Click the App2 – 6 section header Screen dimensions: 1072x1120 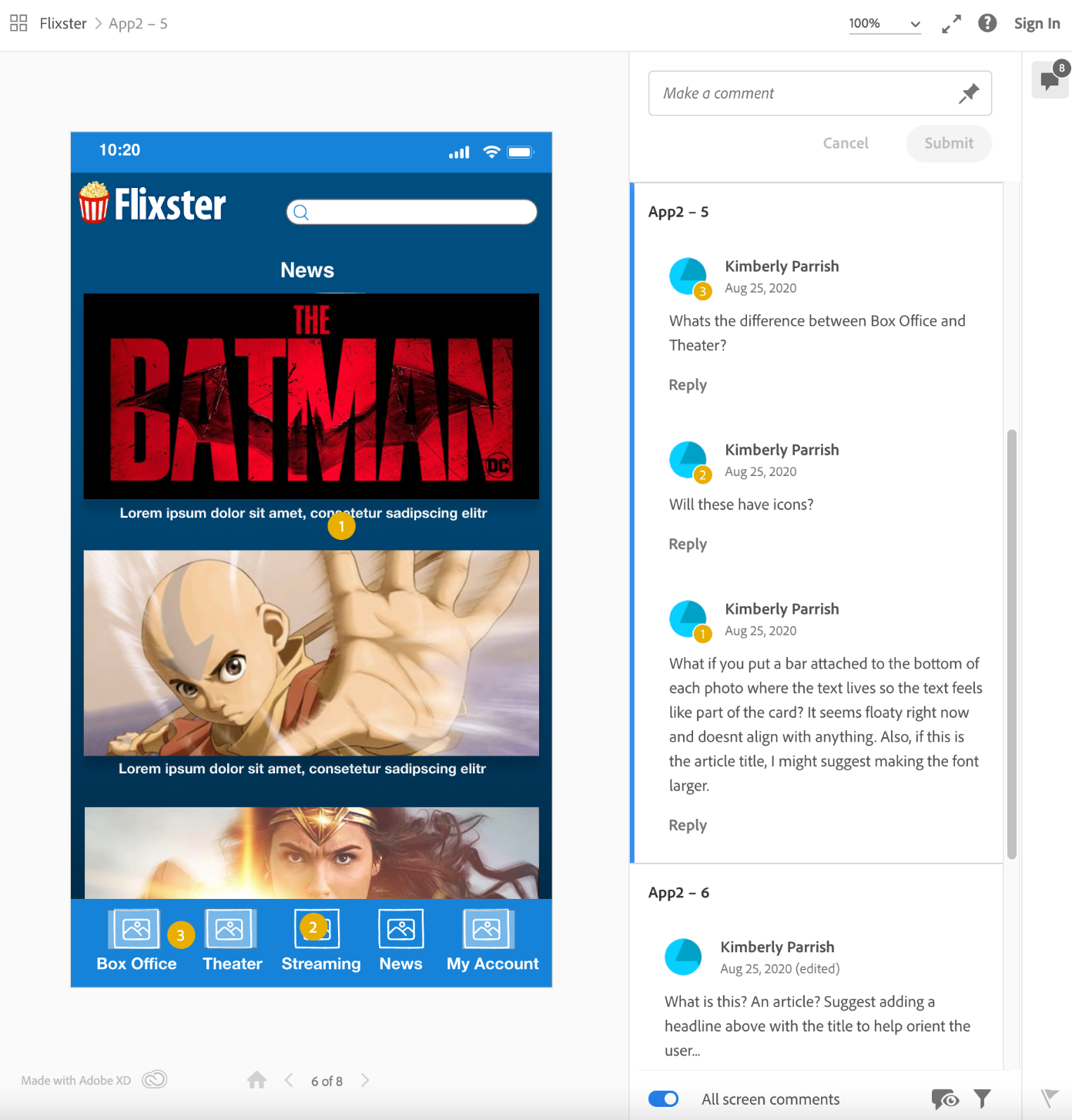click(678, 893)
